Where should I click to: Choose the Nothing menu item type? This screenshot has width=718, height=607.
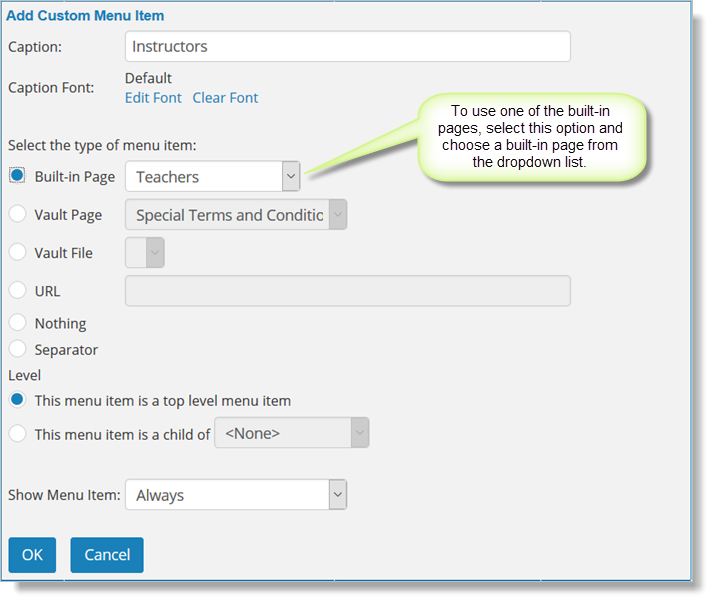coord(17,322)
